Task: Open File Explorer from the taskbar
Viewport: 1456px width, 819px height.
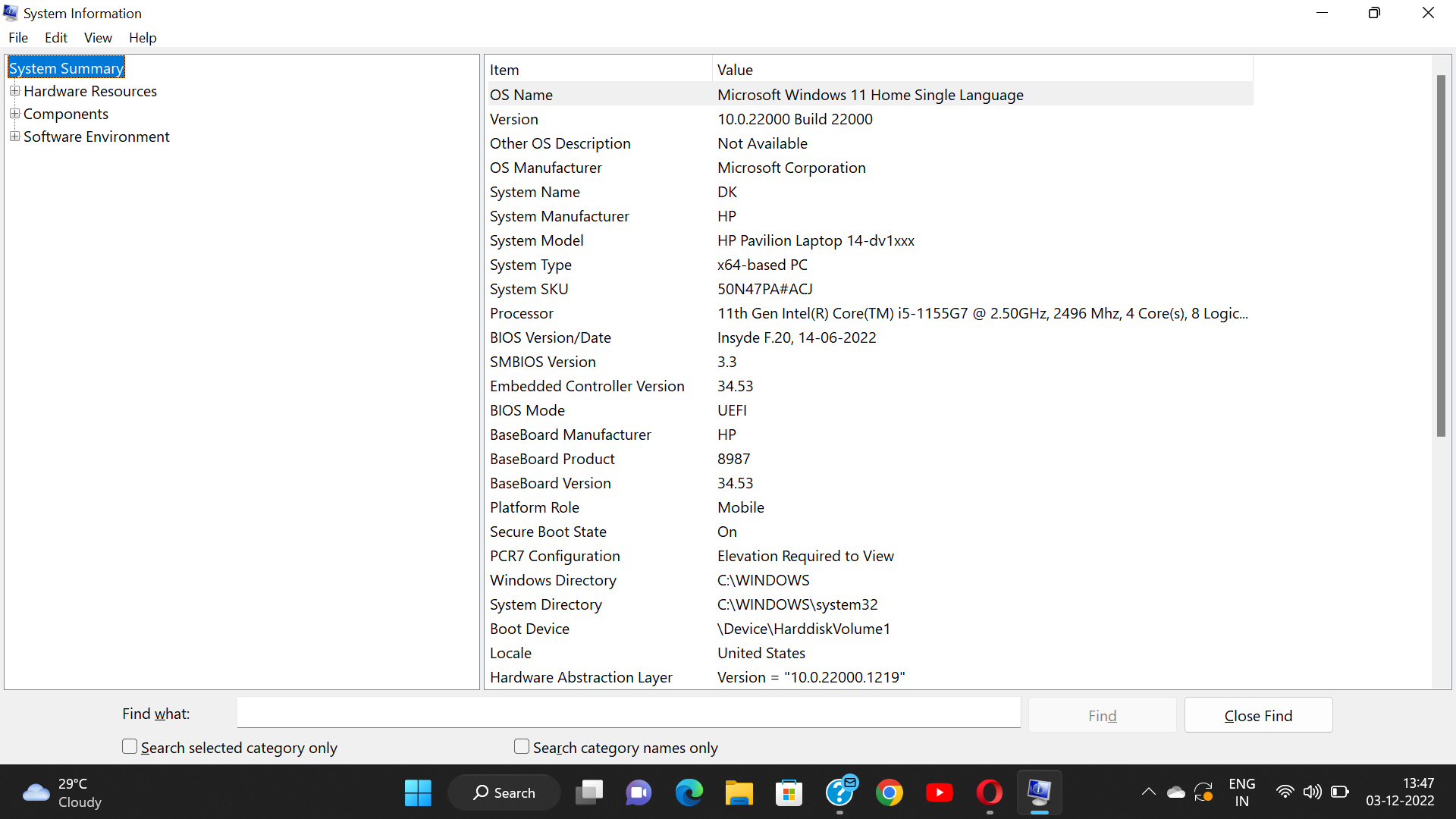Action: [x=739, y=792]
